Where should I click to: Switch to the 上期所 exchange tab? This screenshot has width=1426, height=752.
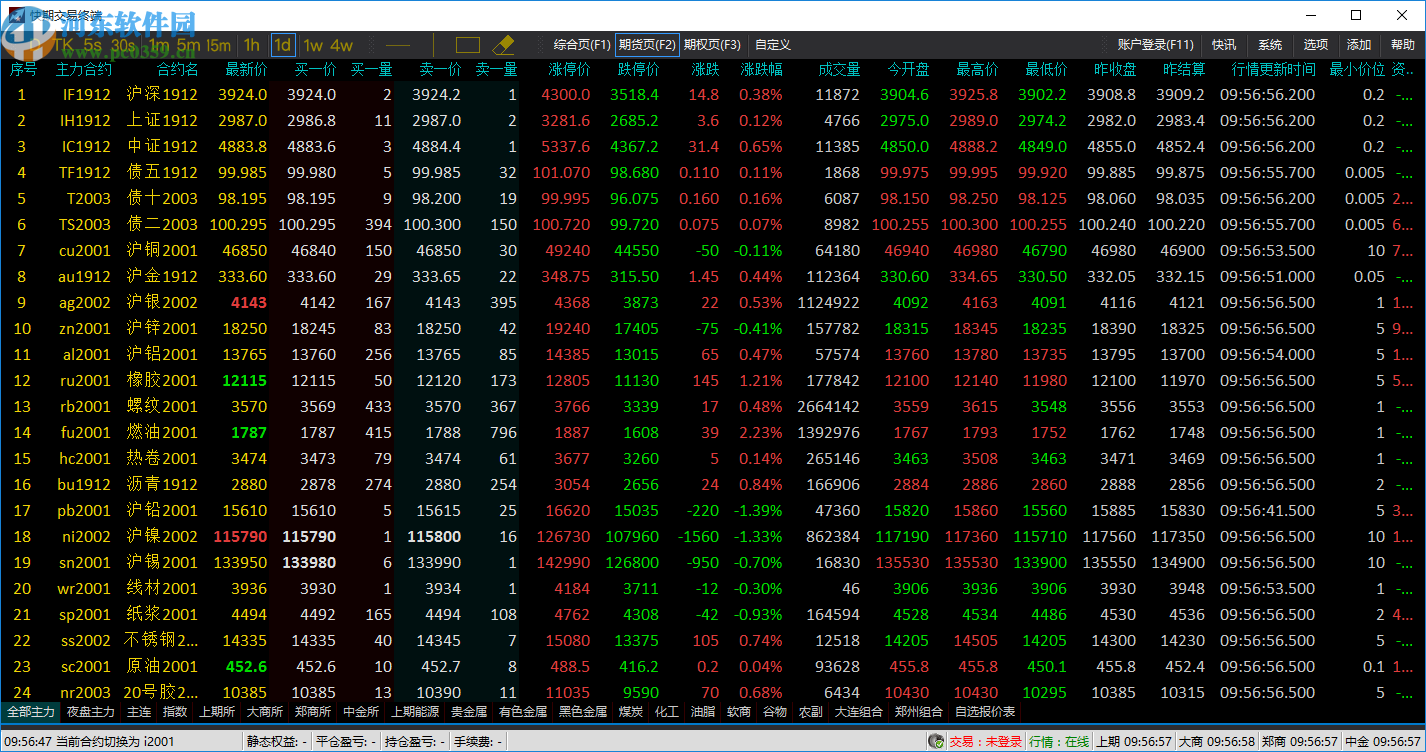[217, 712]
